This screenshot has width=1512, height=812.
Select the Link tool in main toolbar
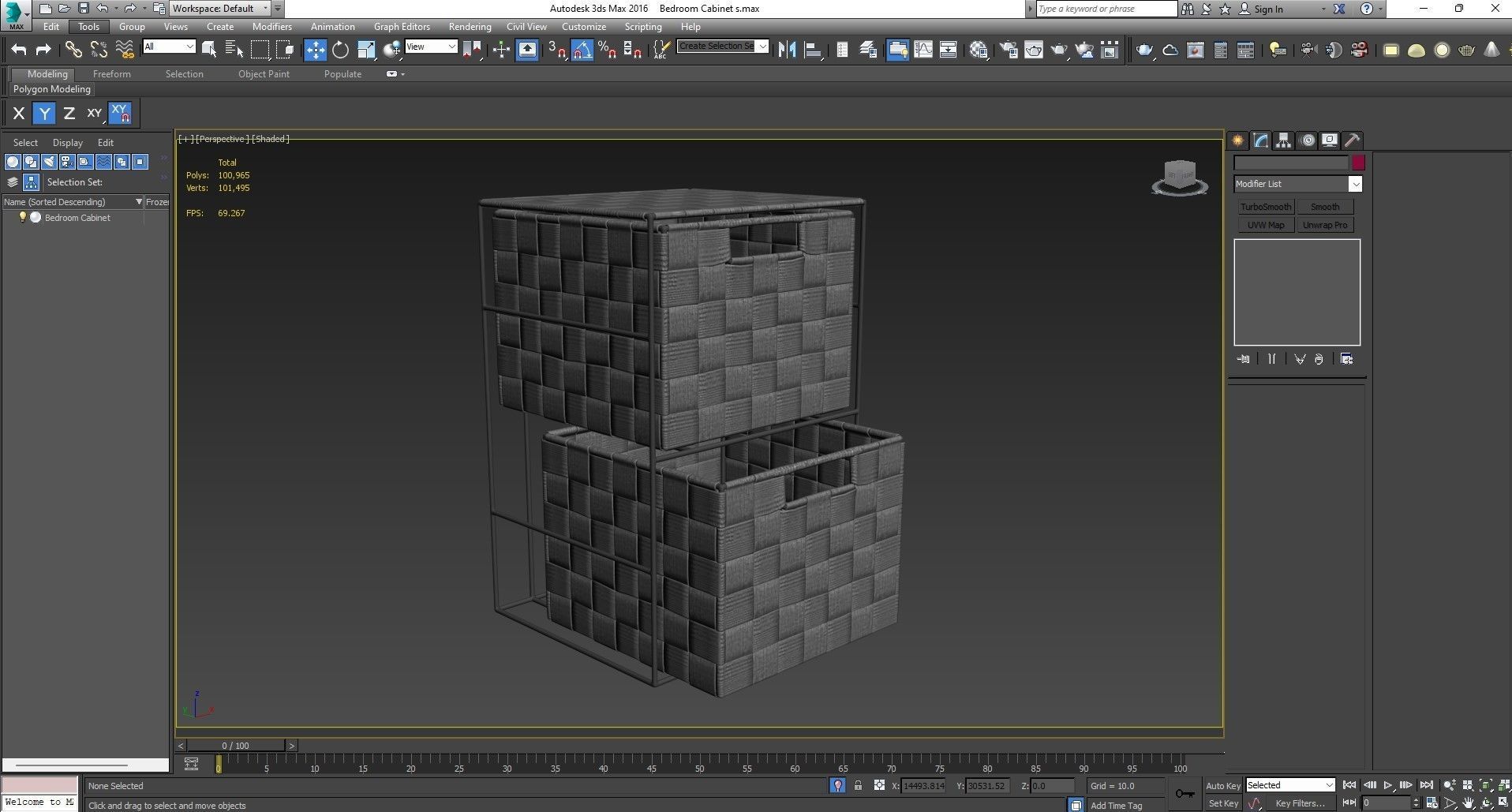tap(73, 50)
